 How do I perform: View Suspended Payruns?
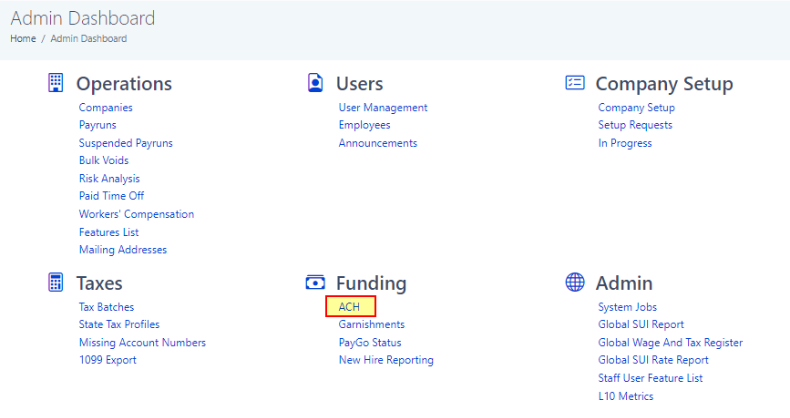tap(126, 143)
